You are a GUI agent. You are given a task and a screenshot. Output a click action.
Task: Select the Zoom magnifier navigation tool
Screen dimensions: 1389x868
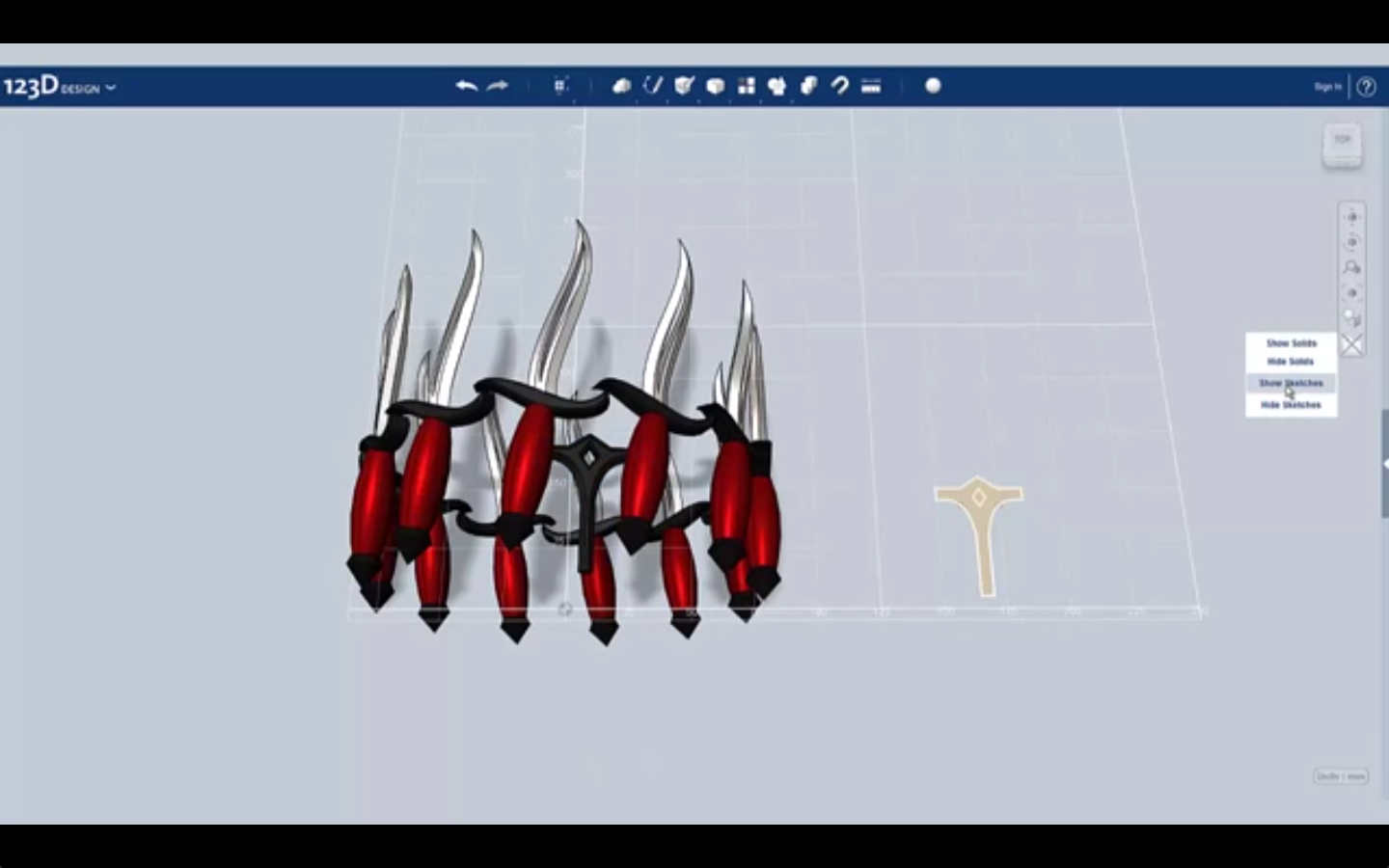pyautogui.click(x=1351, y=267)
